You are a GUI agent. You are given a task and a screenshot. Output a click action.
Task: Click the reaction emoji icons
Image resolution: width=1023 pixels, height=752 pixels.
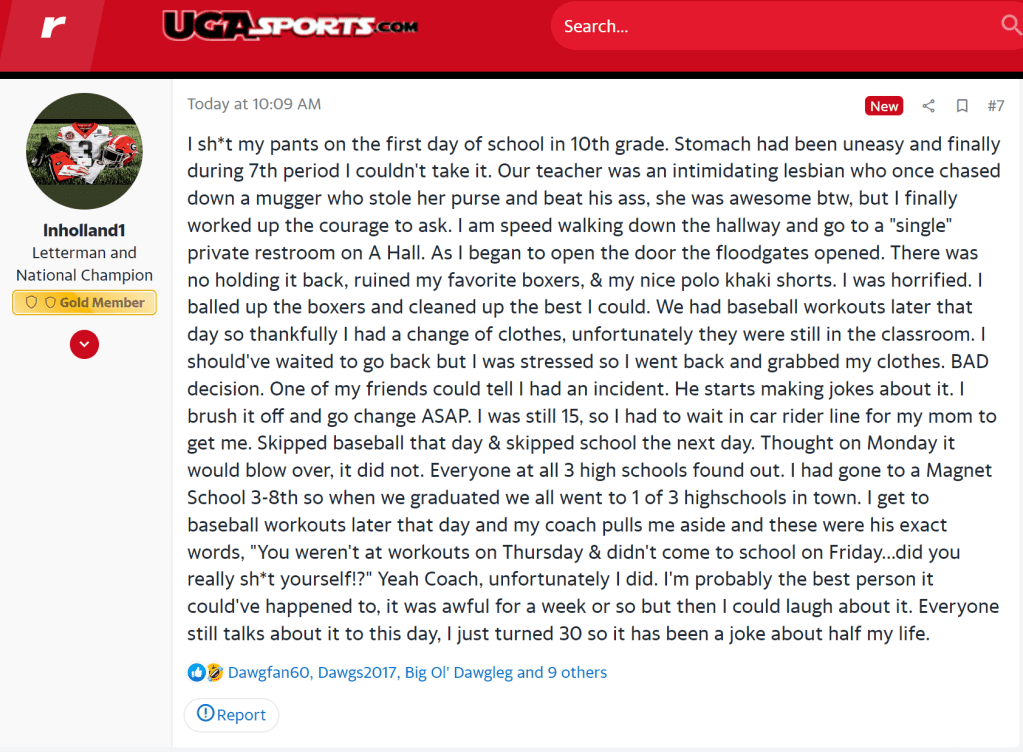(205, 672)
